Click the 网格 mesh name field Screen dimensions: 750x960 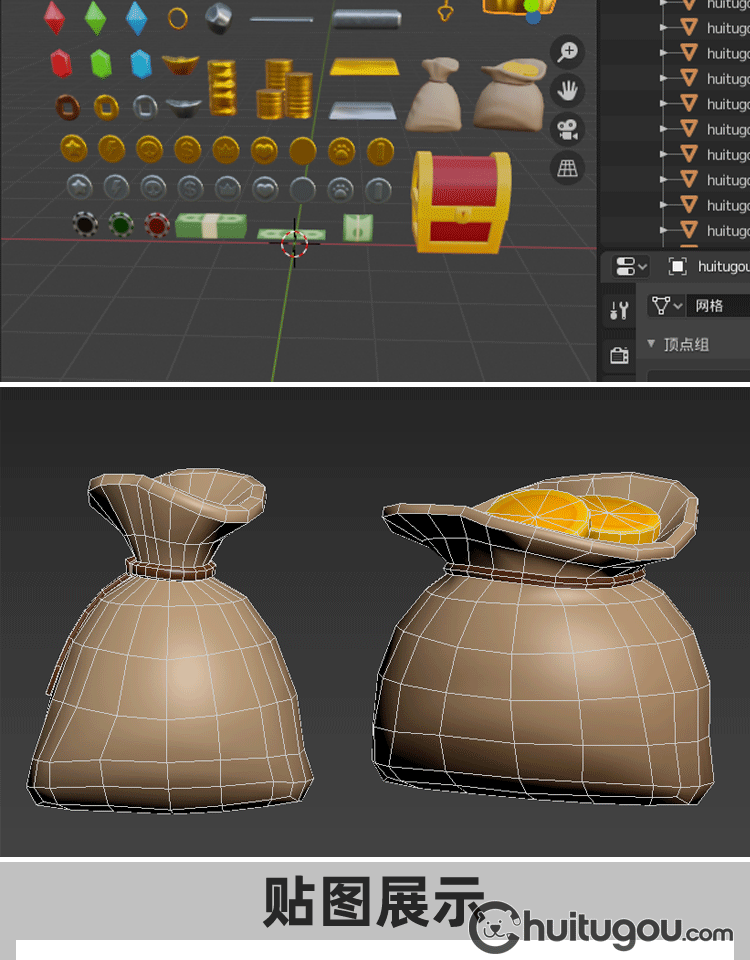719,305
